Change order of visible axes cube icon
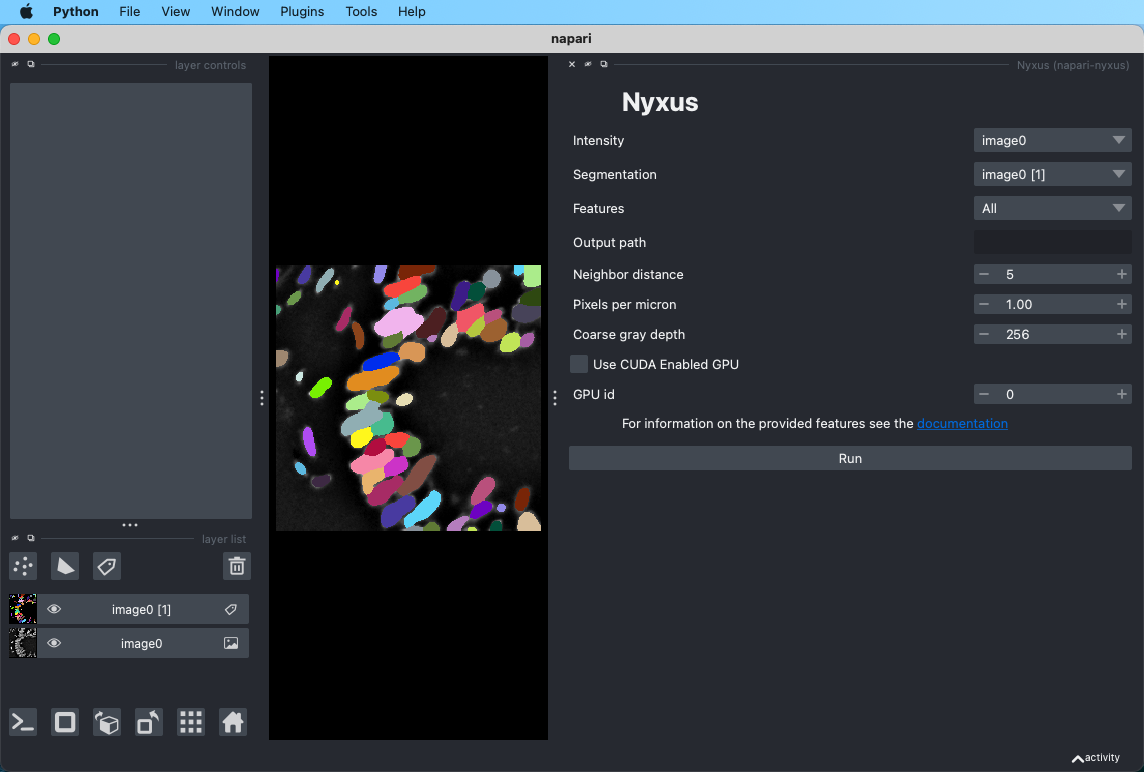Image resolution: width=1144 pixels, height=772 pixels. [x=107, y=722]
